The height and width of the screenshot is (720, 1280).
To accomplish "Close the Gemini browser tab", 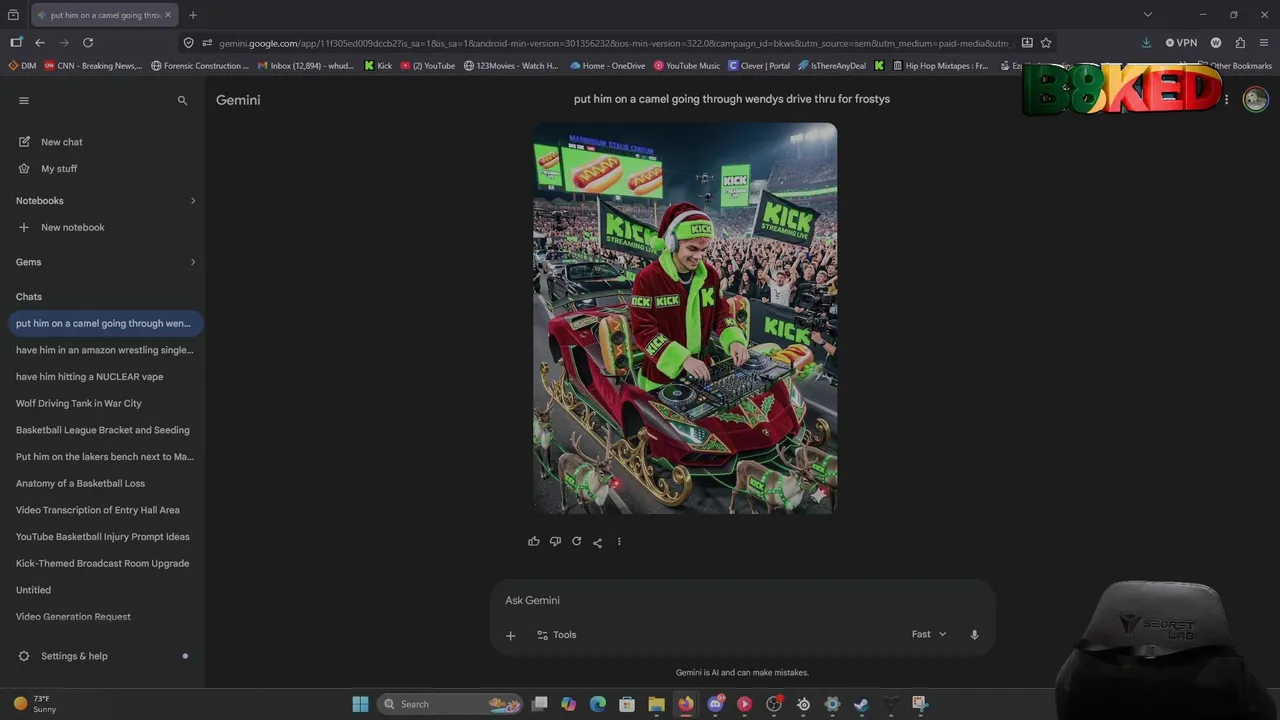I will click(x=168, y=15).
